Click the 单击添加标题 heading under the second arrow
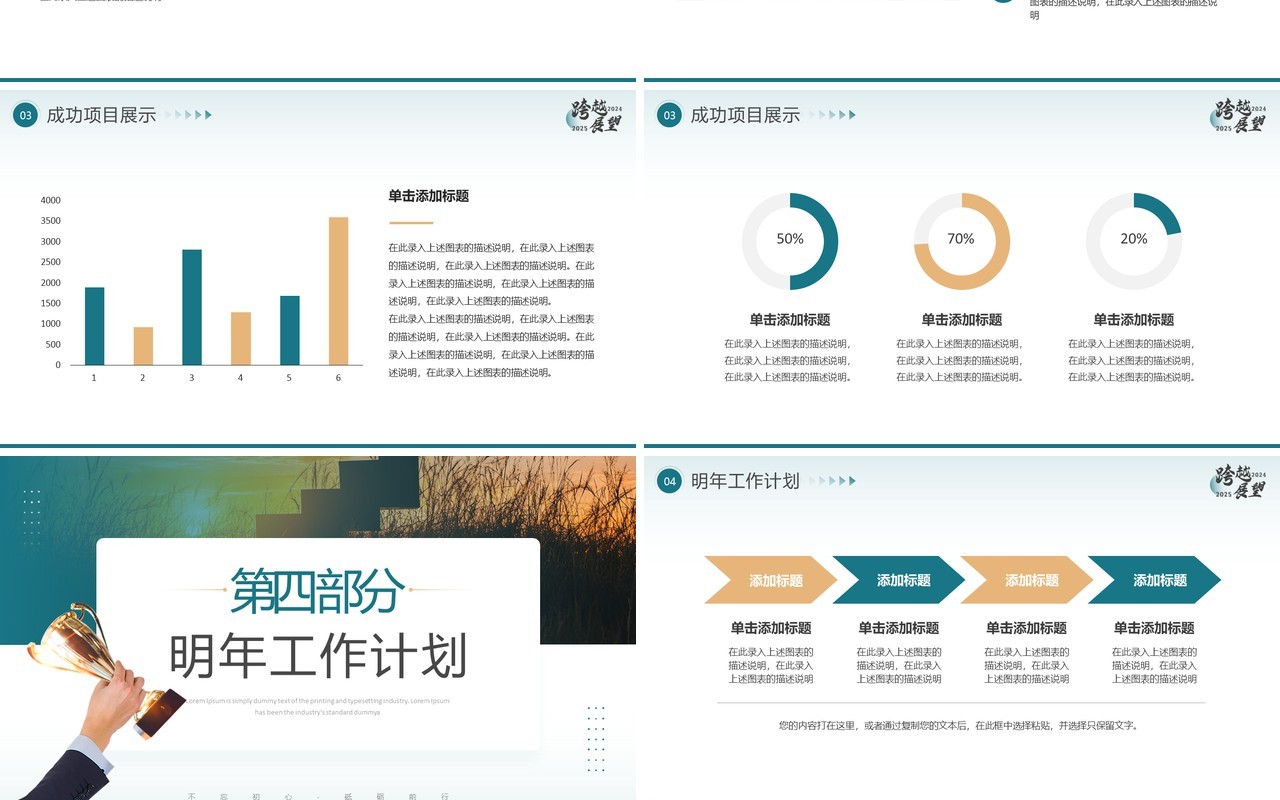The height and width of the screenshot is (800, 1280). pos(899,628)
